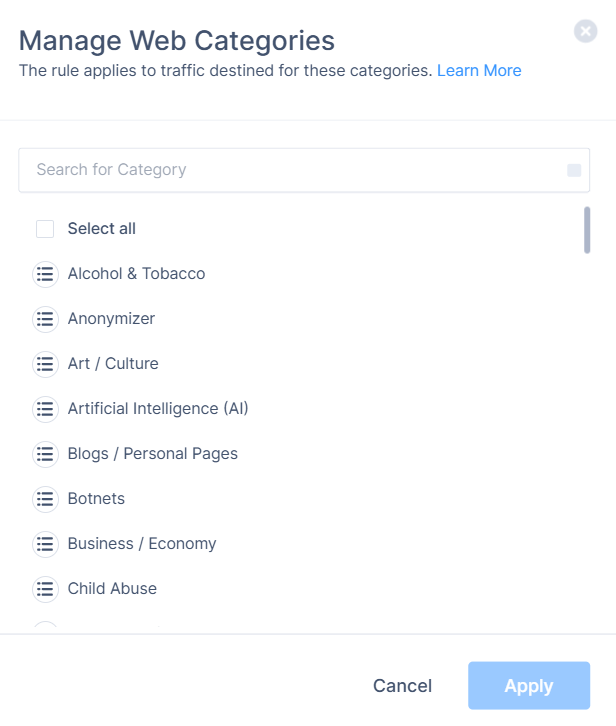Open the Learn More link

[479, 71]
